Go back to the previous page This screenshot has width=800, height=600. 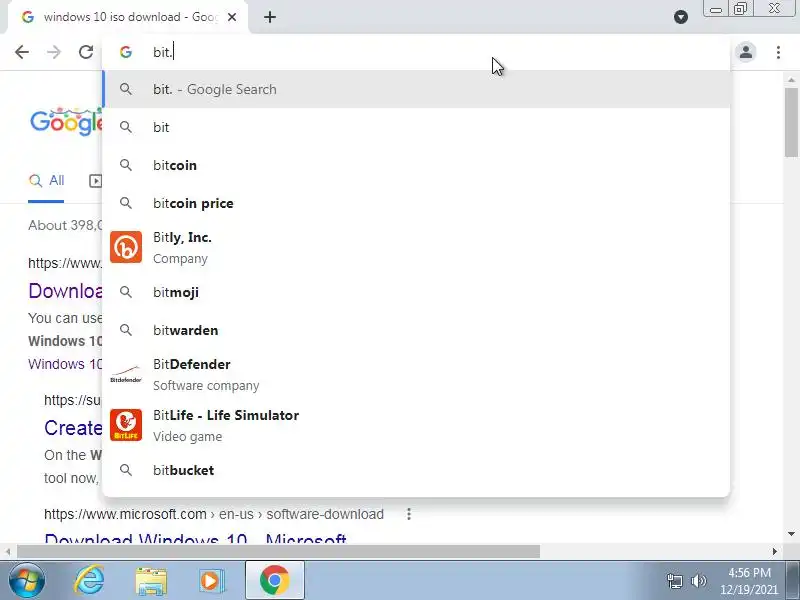click(22, 52)
